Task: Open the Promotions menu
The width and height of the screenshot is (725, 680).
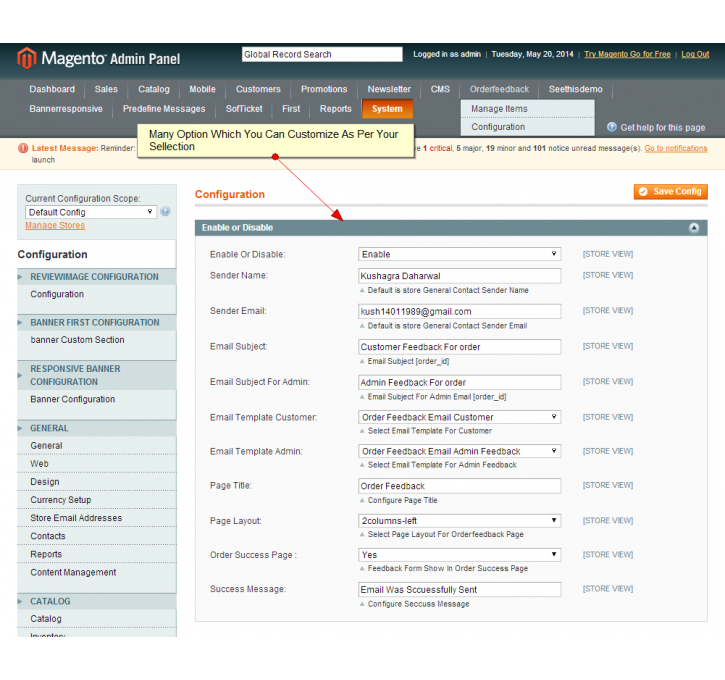Action: [324, 89]
